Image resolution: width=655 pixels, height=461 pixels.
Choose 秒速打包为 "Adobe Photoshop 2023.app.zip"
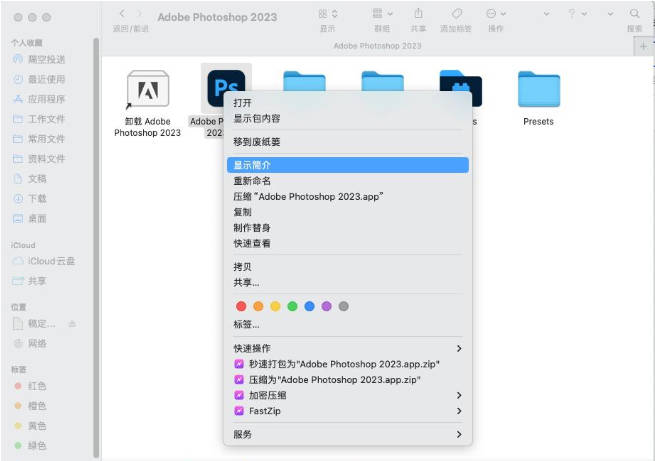click(348, 364)
